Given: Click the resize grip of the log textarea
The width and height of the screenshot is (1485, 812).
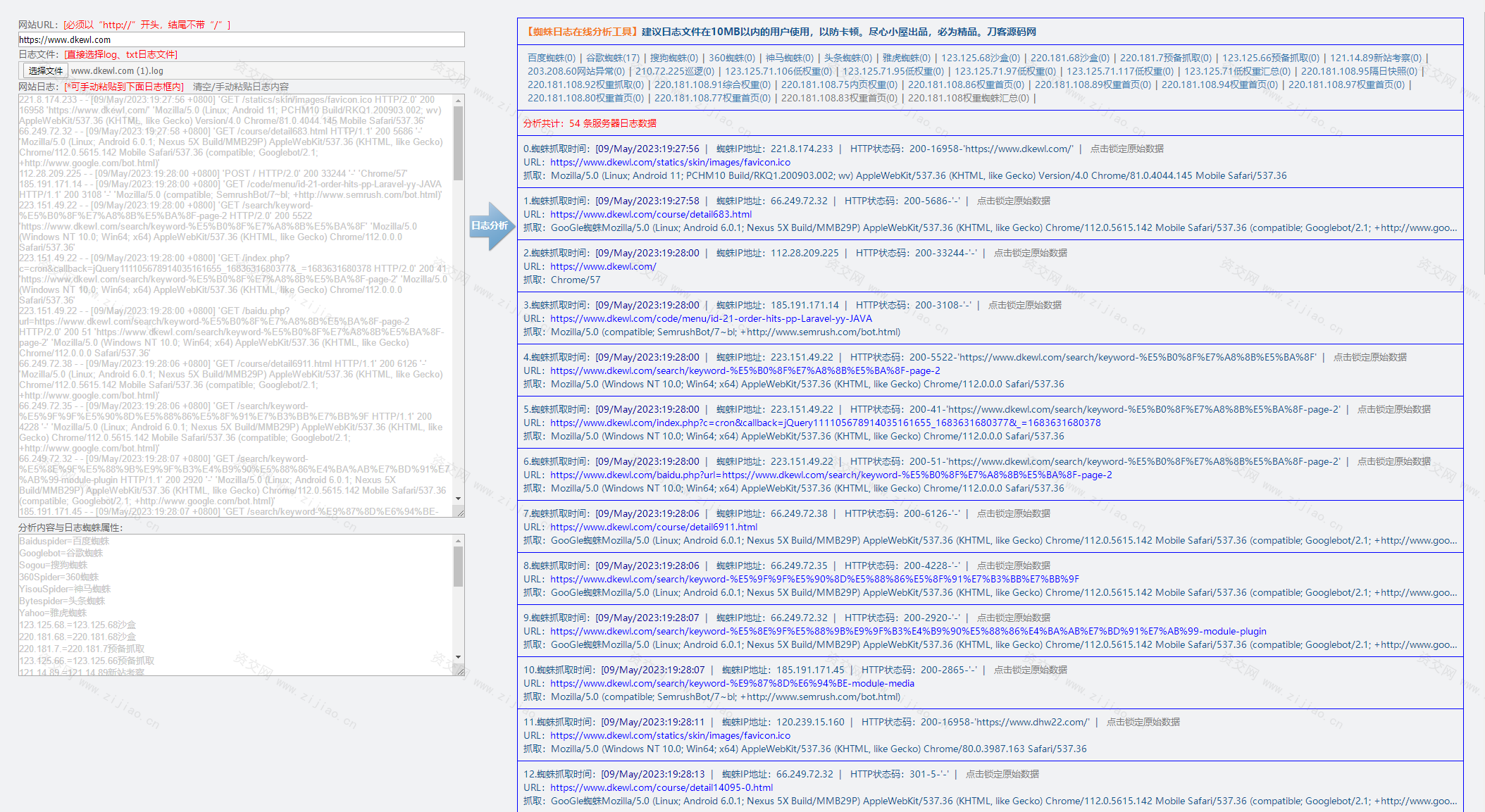Looking at the screenshot, I should (459, 512).
